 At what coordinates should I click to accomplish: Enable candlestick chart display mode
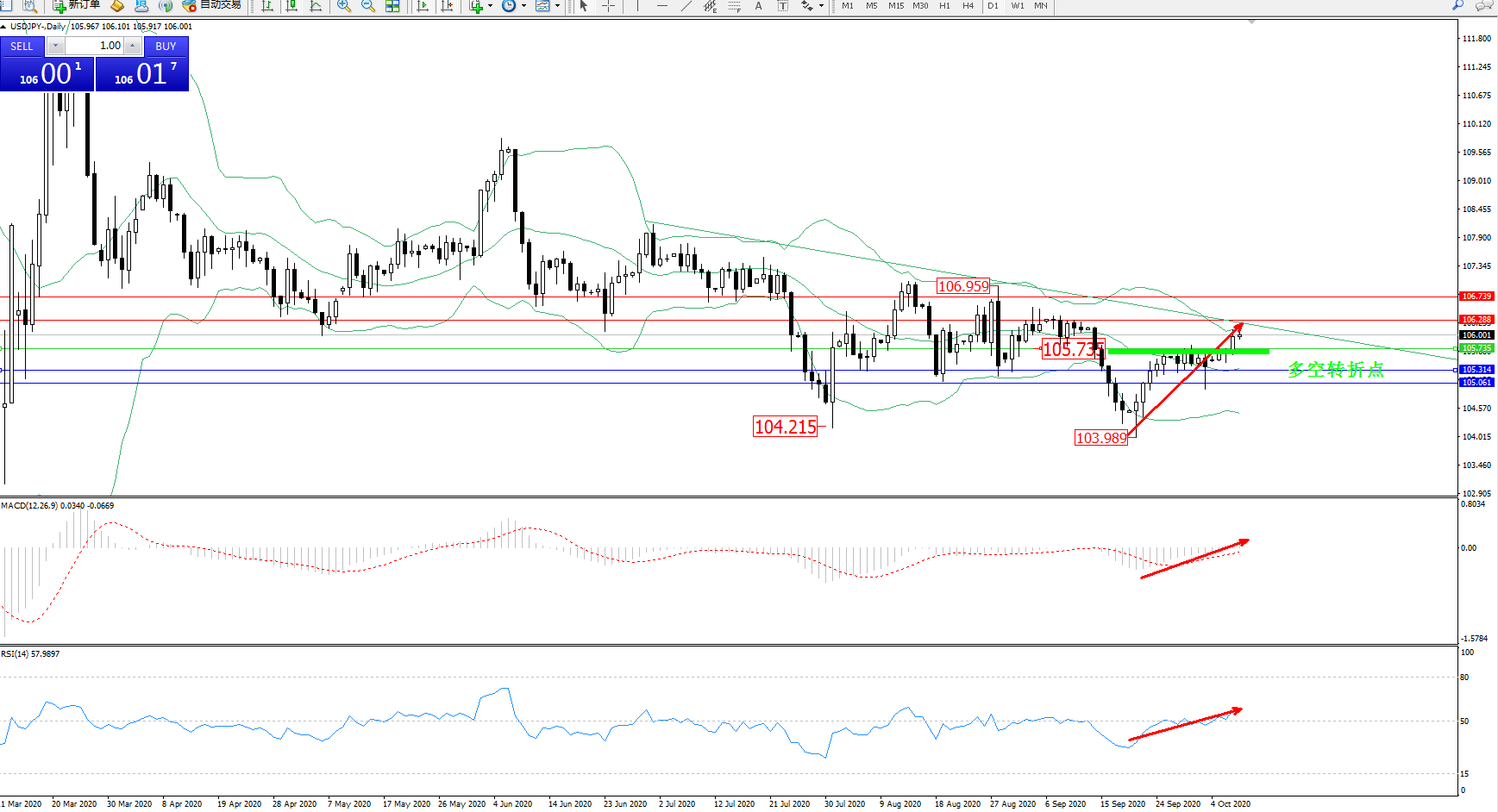(291, 6)
